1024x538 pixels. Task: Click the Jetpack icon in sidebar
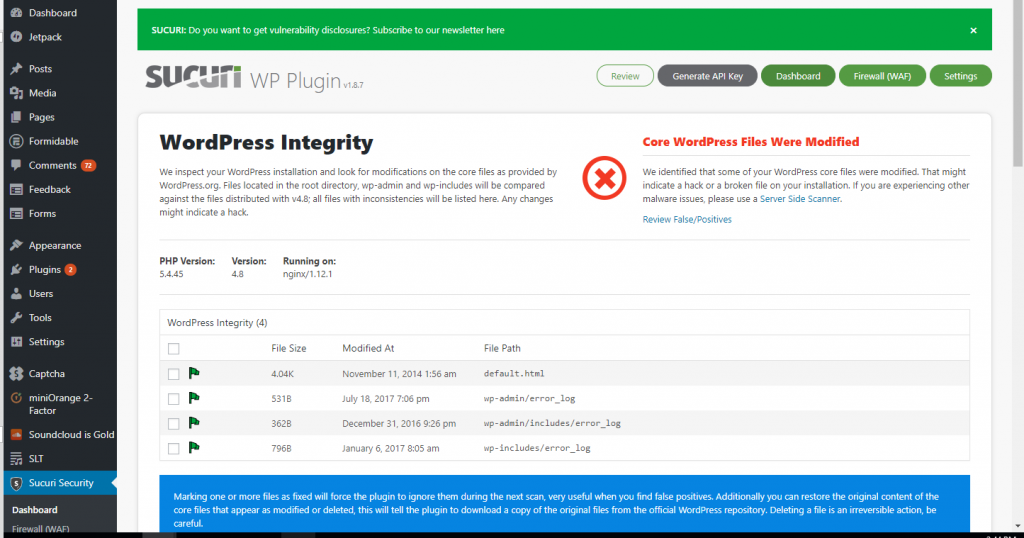click(16, 37)
